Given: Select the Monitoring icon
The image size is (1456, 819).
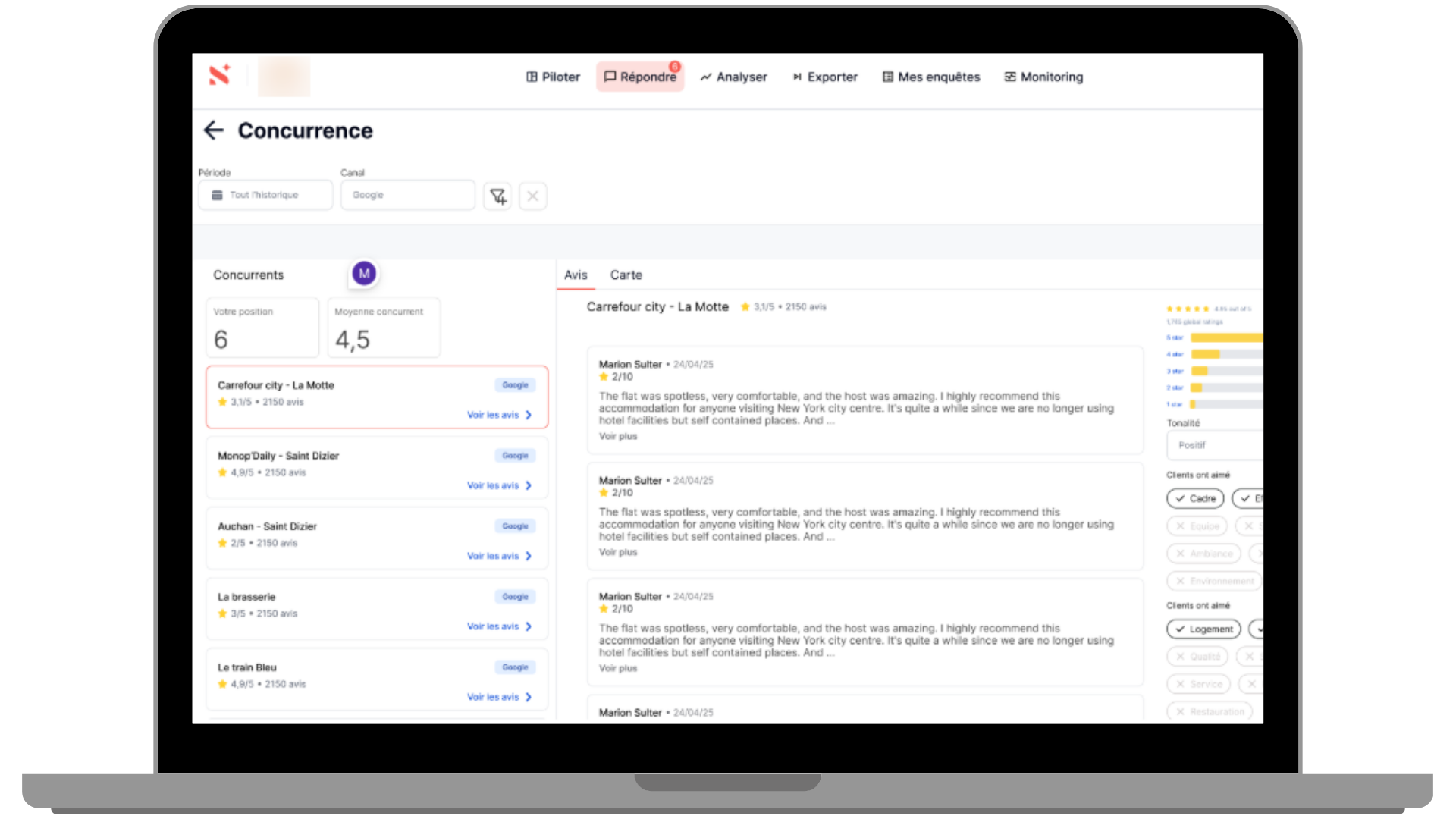Looking at the screenshot, I should tap(1009, 77).
